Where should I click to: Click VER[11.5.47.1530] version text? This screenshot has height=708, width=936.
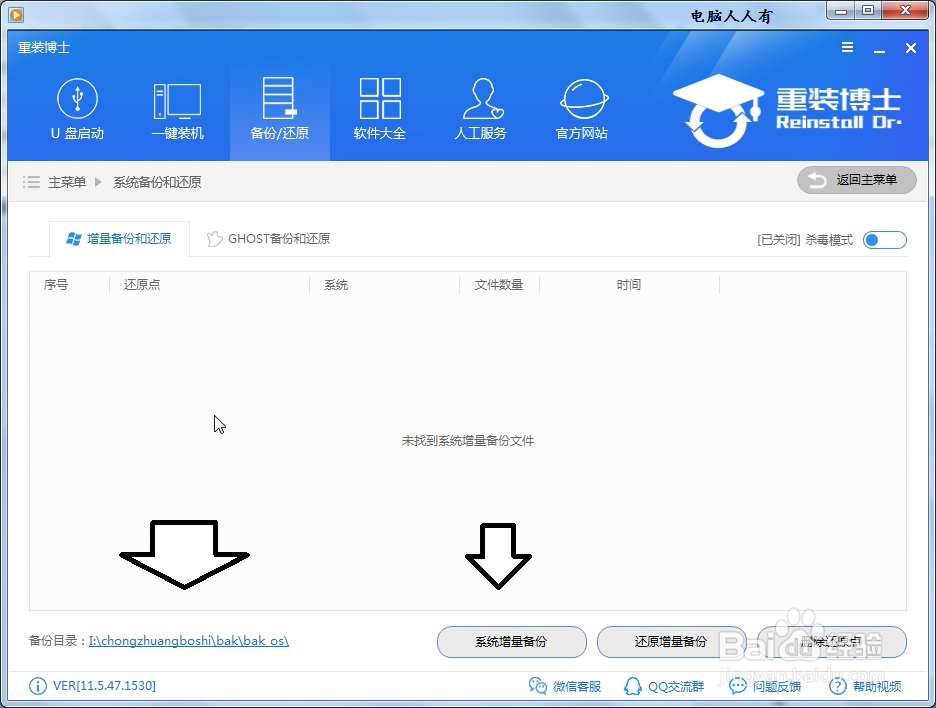coord(104,686)
